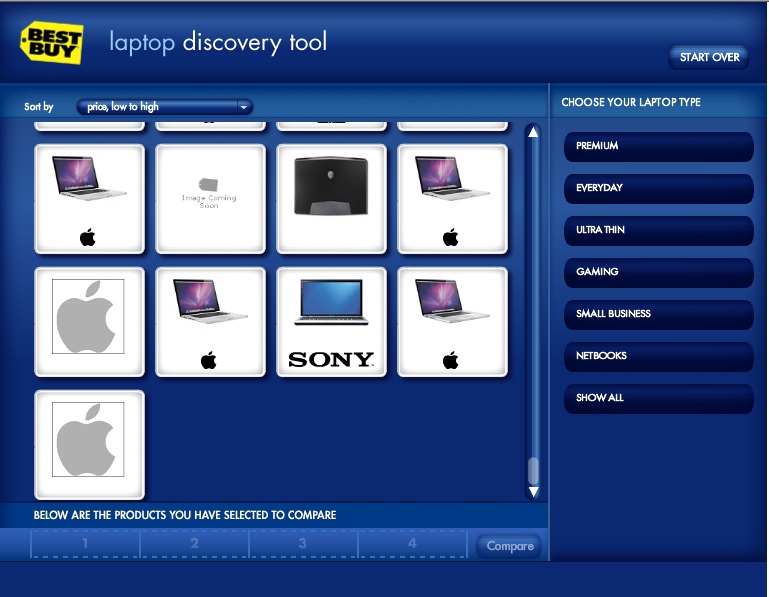Click compare slot number 4

412,544
